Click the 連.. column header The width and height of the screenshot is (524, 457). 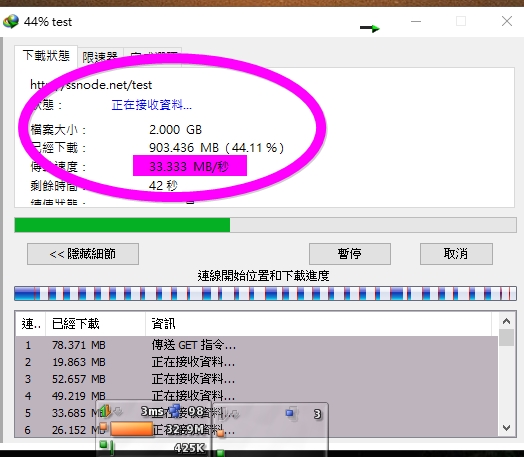pos(30,323)
